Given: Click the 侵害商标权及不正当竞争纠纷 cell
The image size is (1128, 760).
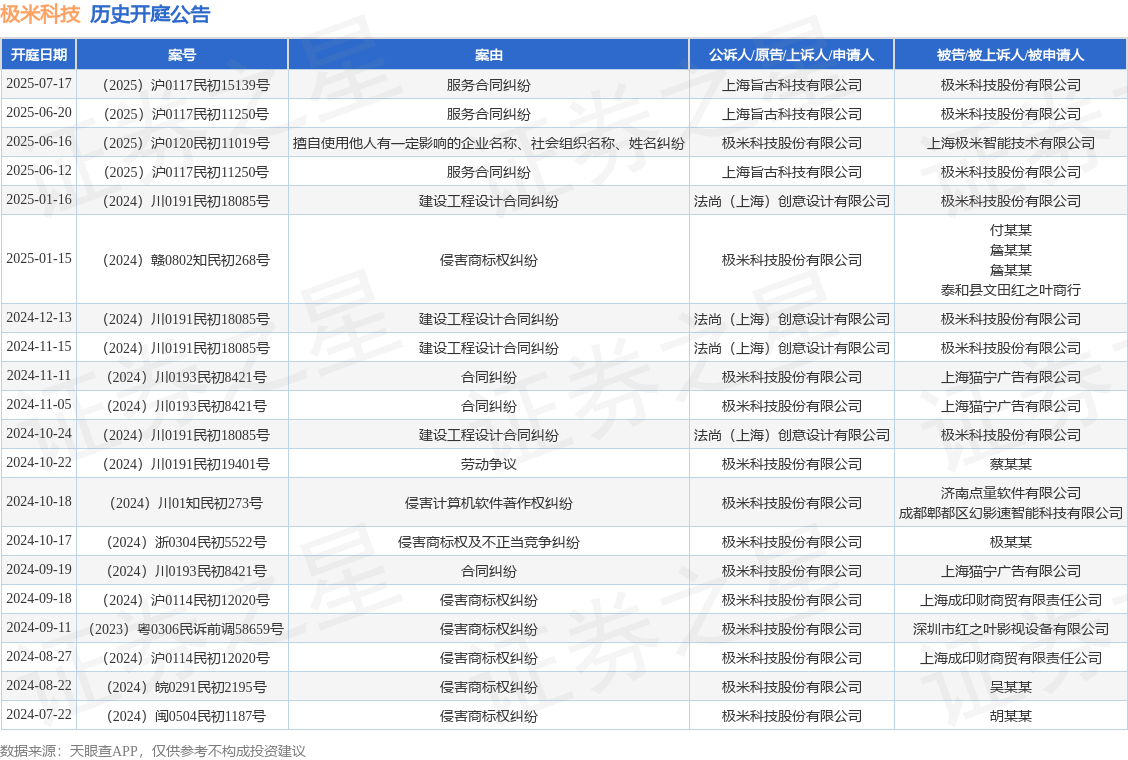Looking at the screenshot, I should click(488, 542).
